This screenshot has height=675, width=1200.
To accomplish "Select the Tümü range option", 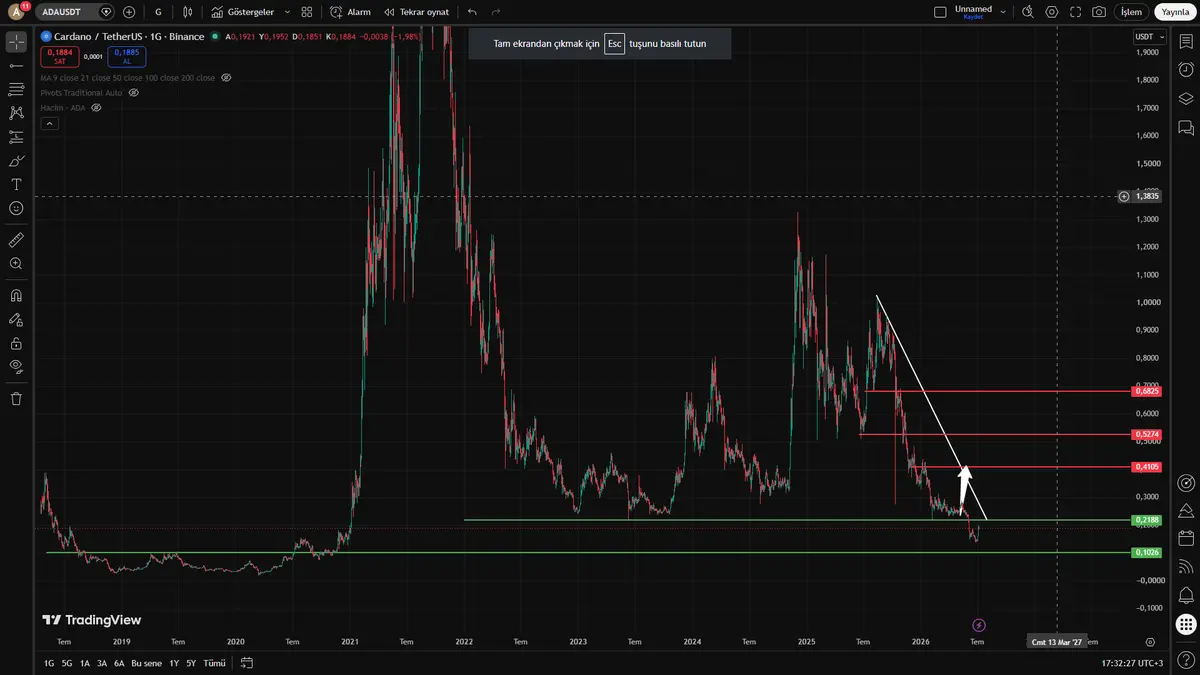I will [214, 663].
